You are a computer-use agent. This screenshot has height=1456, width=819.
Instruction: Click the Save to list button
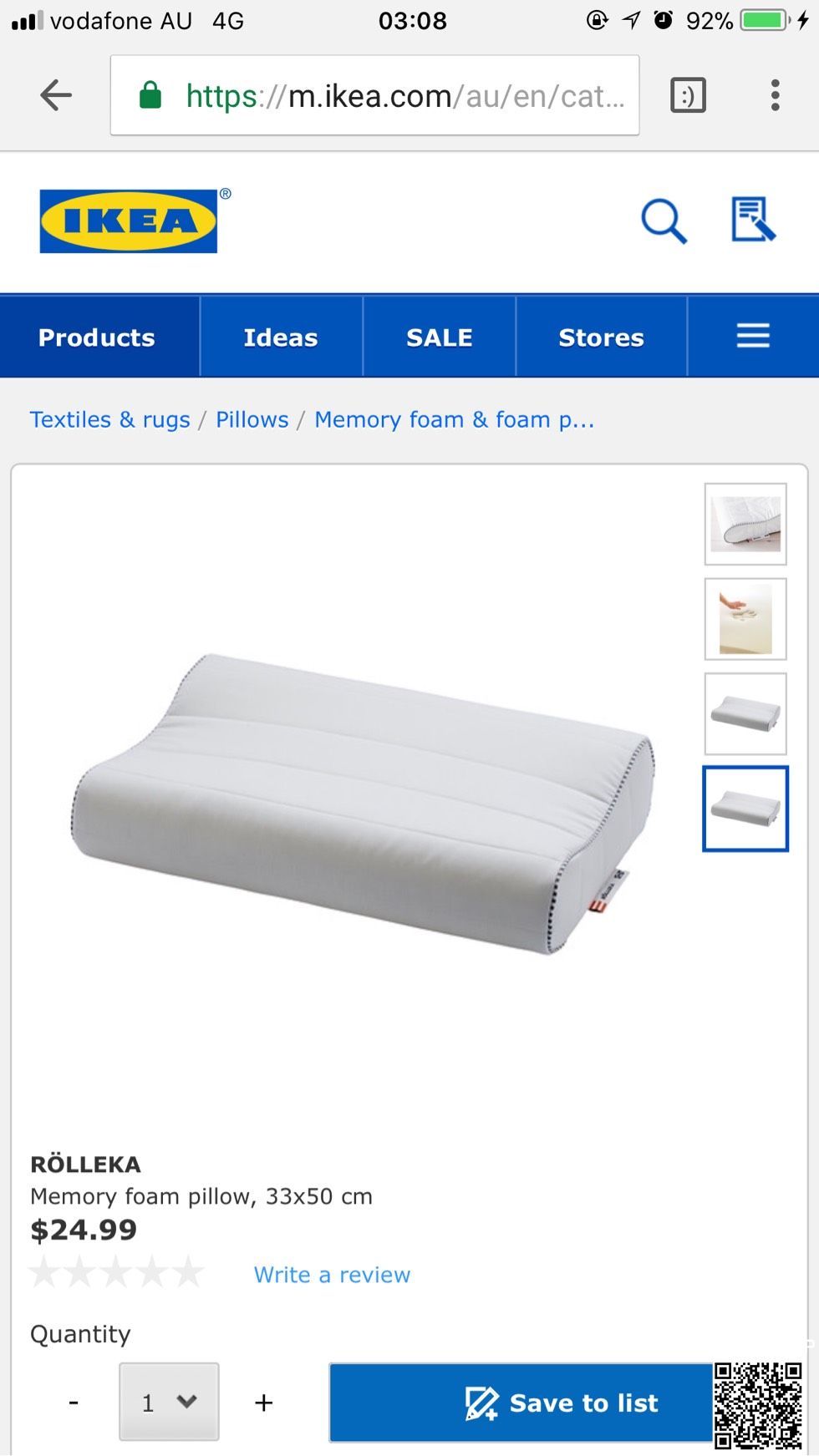(x=562, y=1403)
